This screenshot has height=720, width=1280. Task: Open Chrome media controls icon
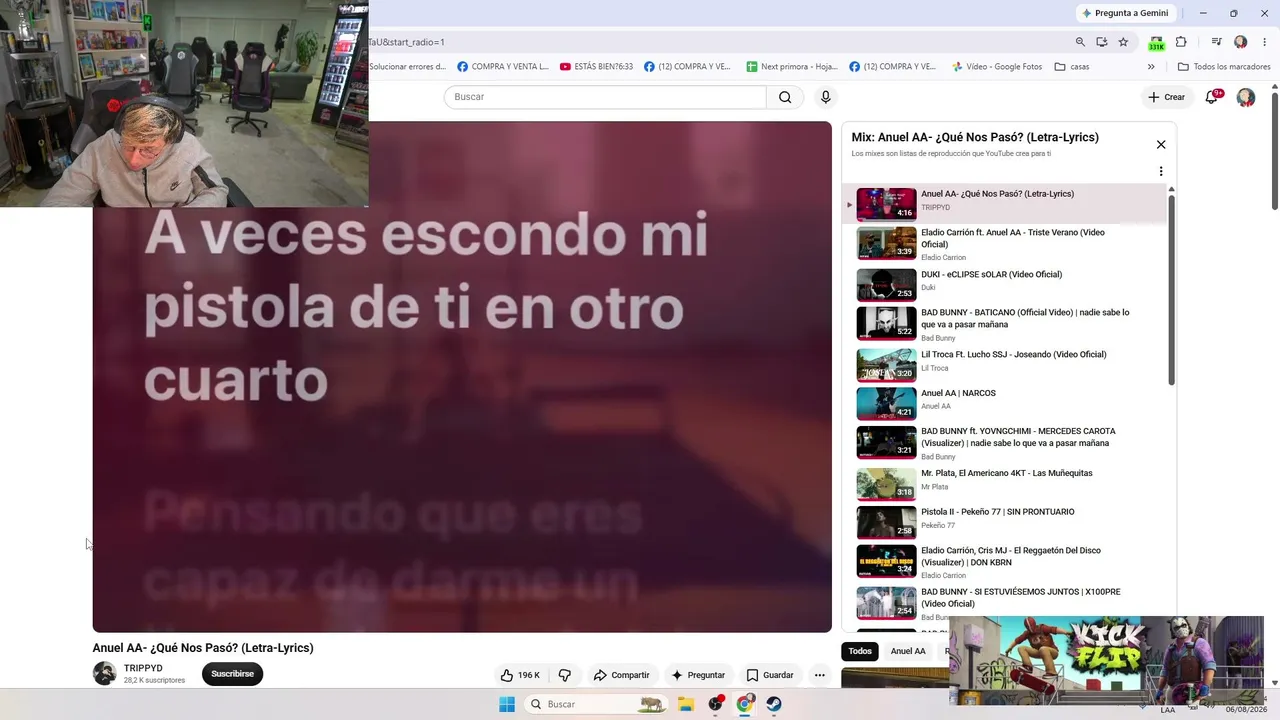point(1216,42)
